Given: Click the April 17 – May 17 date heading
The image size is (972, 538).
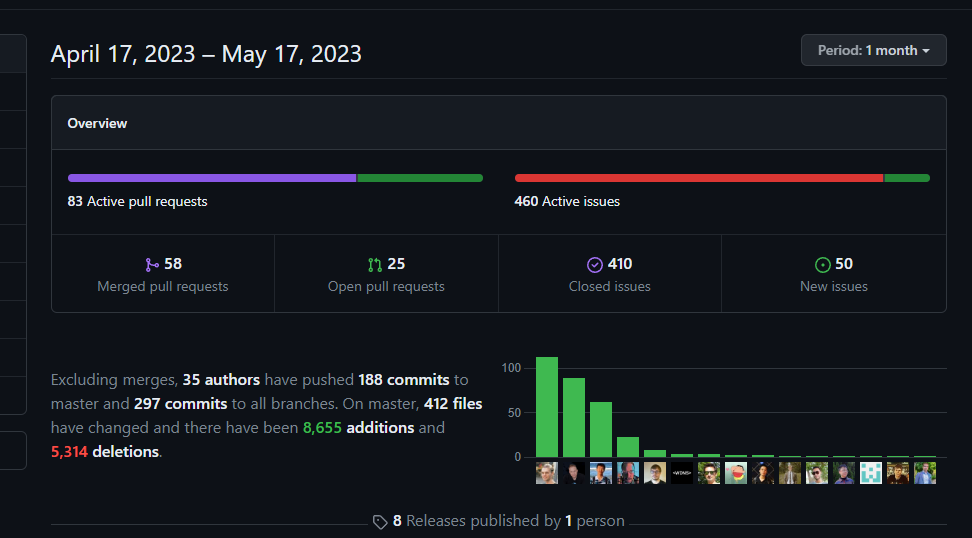Looking at the screenshot, I should [206, 54].
